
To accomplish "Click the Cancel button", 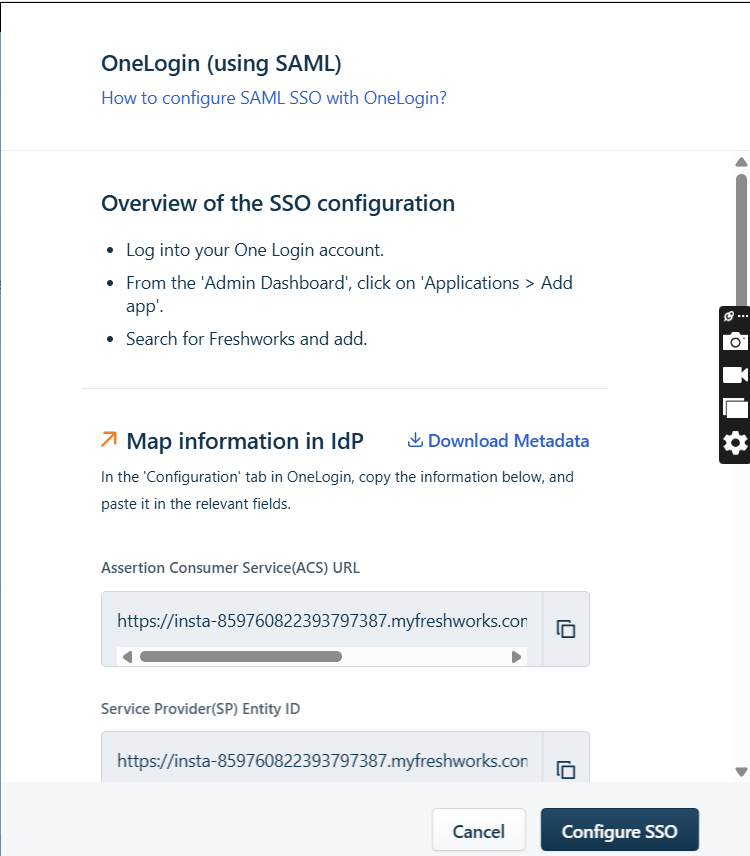I will tap(479, 831).
